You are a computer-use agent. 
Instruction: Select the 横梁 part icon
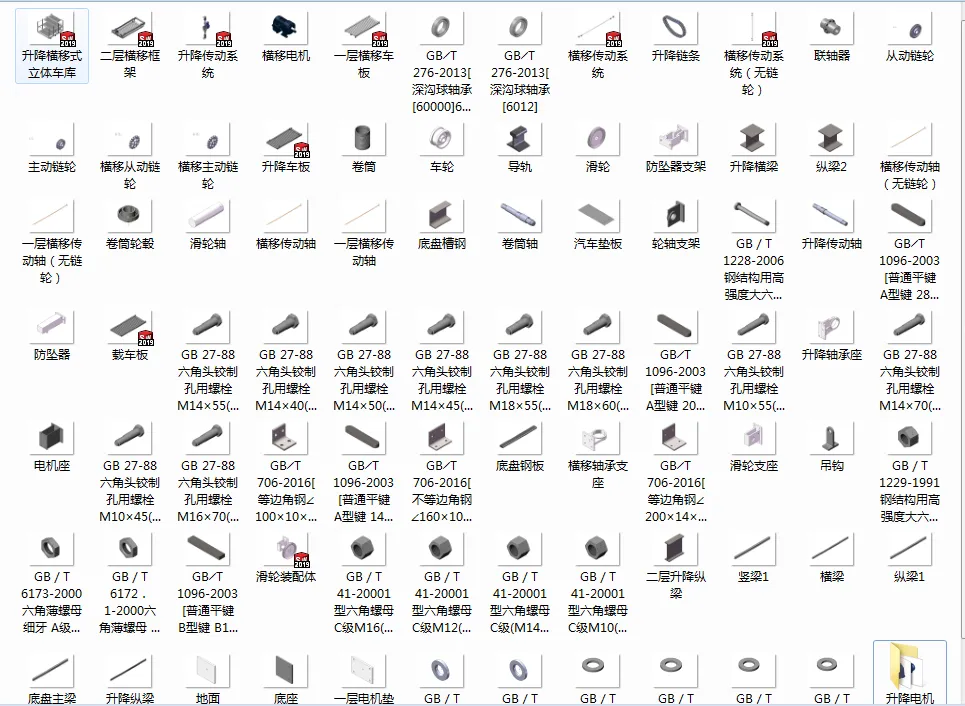pyautogui.click(x=832, y=550)
